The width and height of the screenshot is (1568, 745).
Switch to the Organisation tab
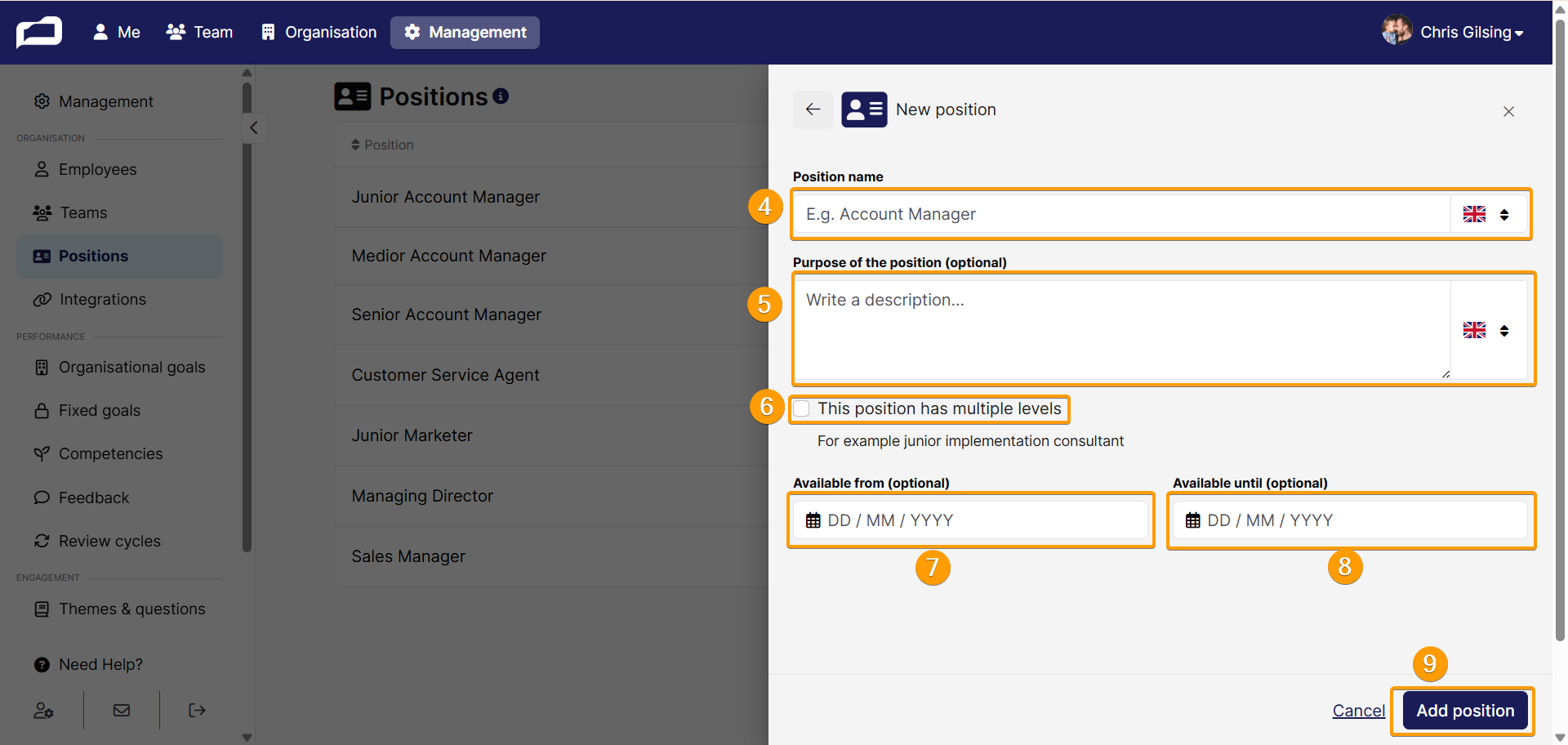[318, 32]
